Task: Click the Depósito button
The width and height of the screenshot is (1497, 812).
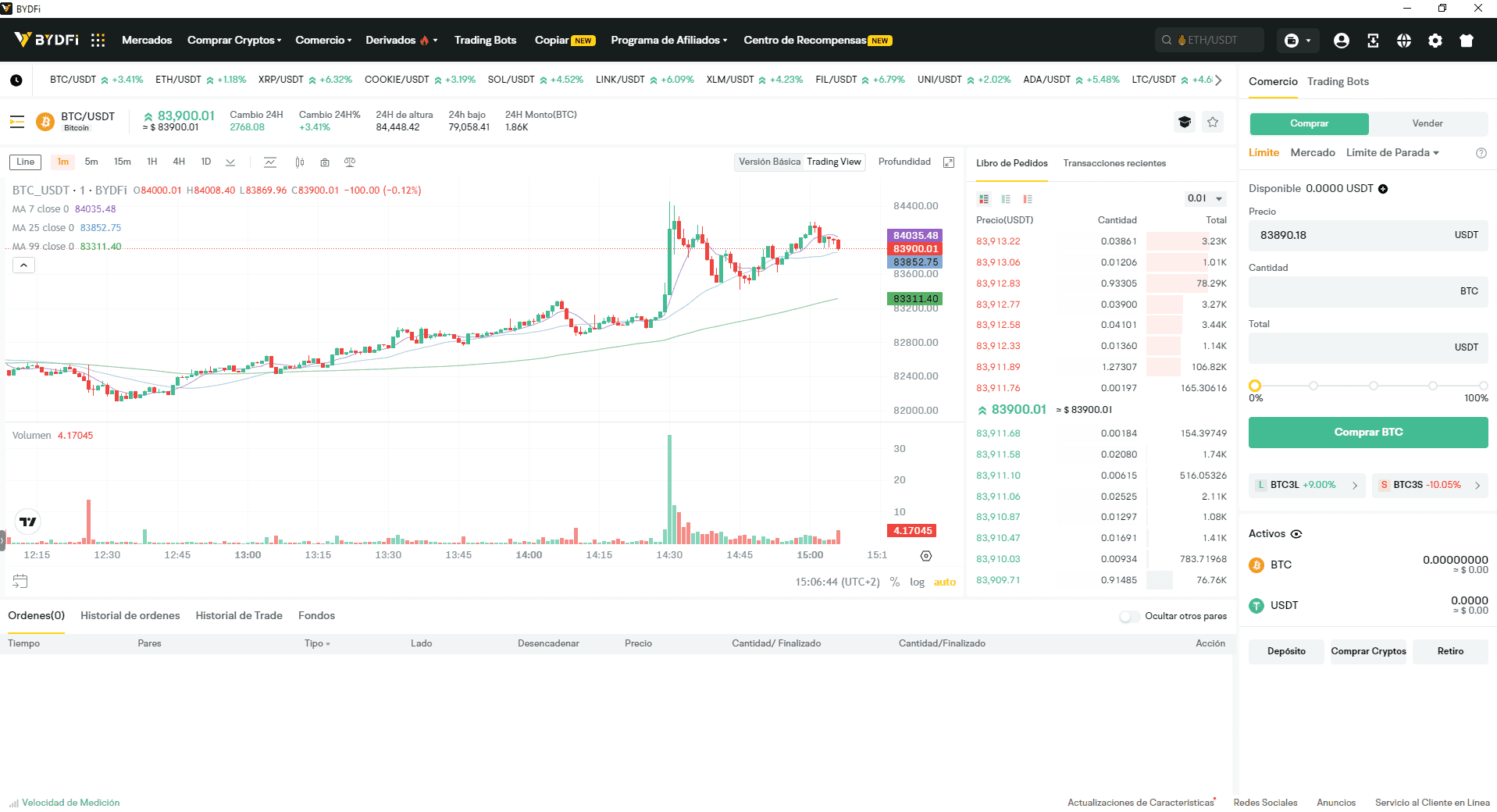Action: point(1286,651)
